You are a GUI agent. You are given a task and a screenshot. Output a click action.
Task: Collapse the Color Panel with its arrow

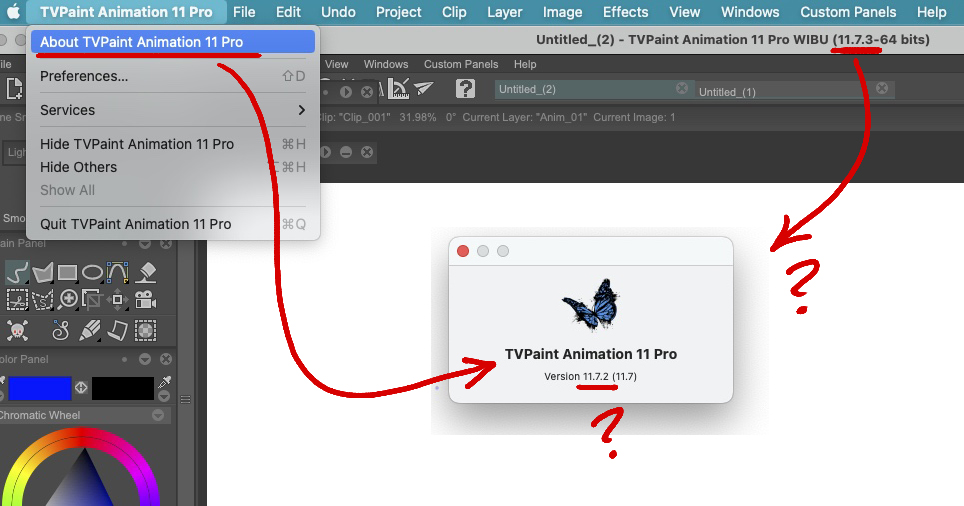pyautogui.click(x=145, y=359)
